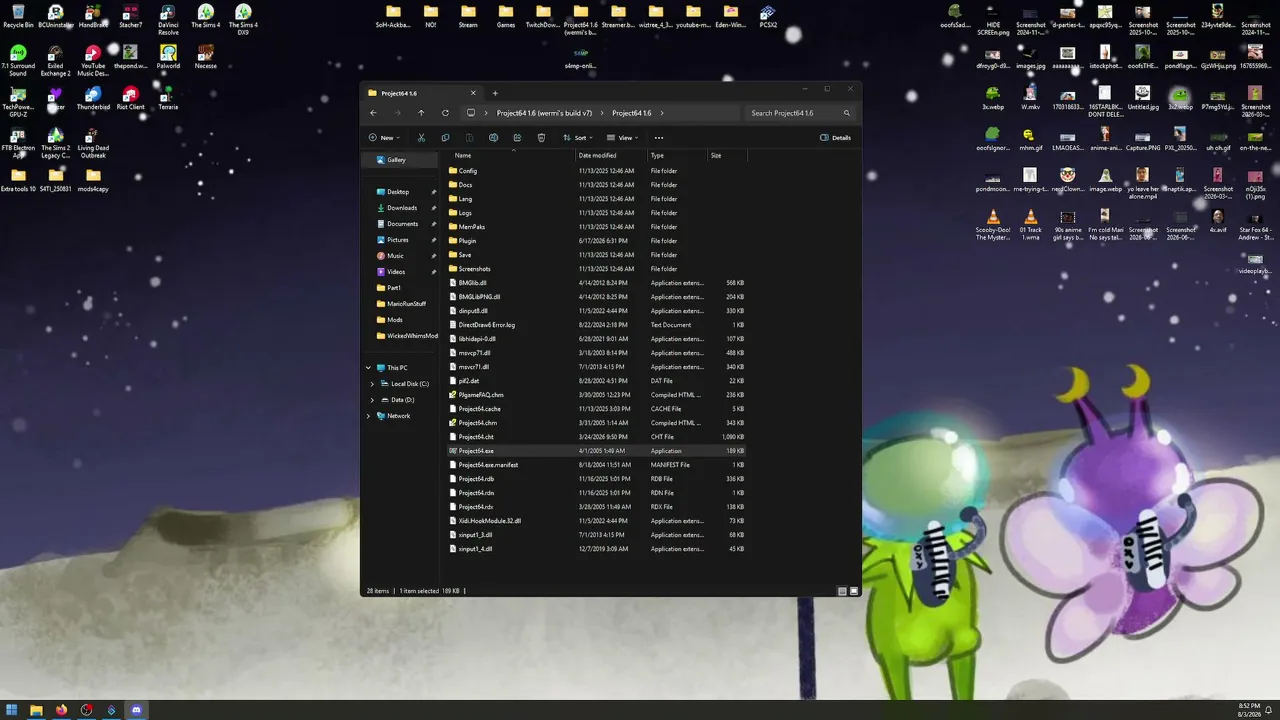Viewport: 1280px width, 720px height.
Task: Open the Windows Start button on taskbar
Action: tap(12, 710)
